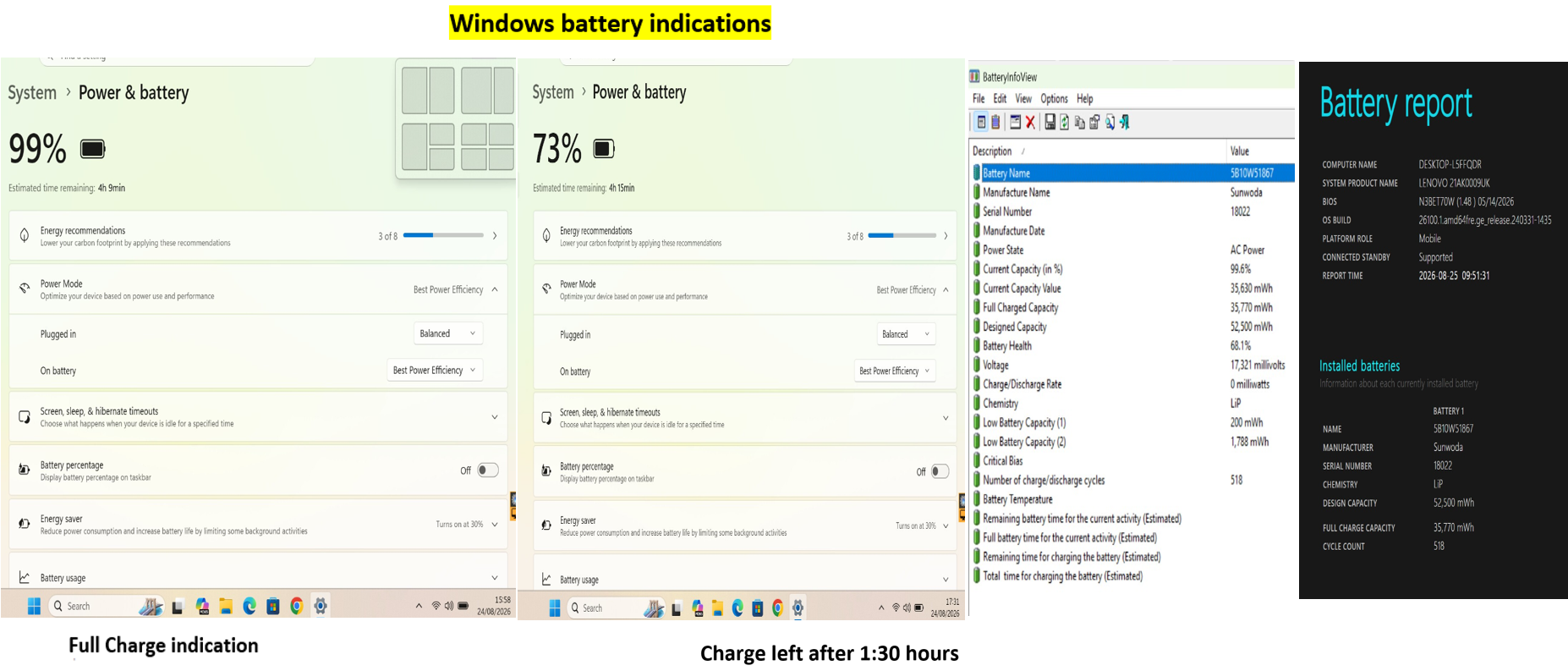Screen dimensions: 1568x671
Task: Toggle Battery percentage switch in the 99% window
Action: click(488, 470)
